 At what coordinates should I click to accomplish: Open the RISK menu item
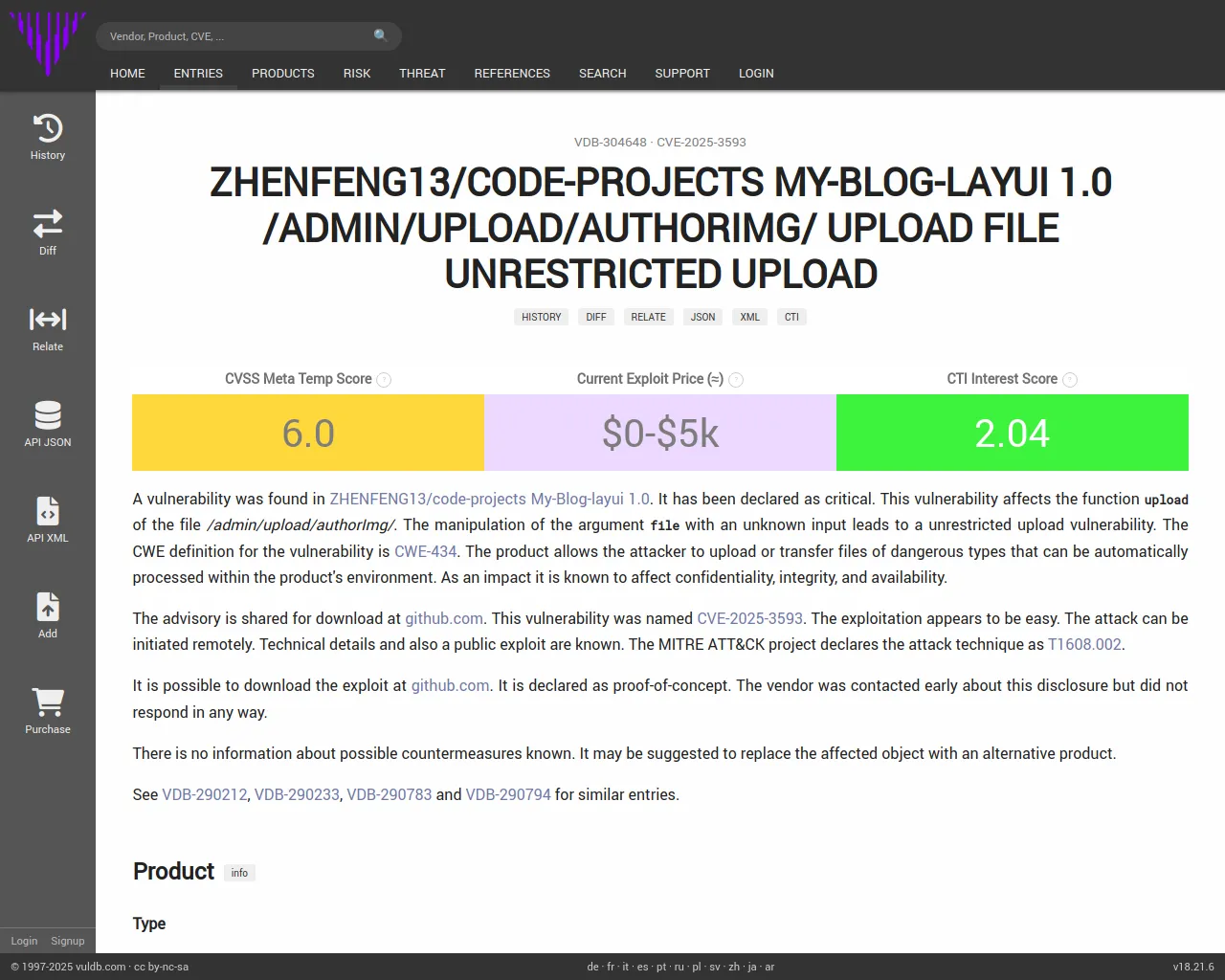[357, 73]
